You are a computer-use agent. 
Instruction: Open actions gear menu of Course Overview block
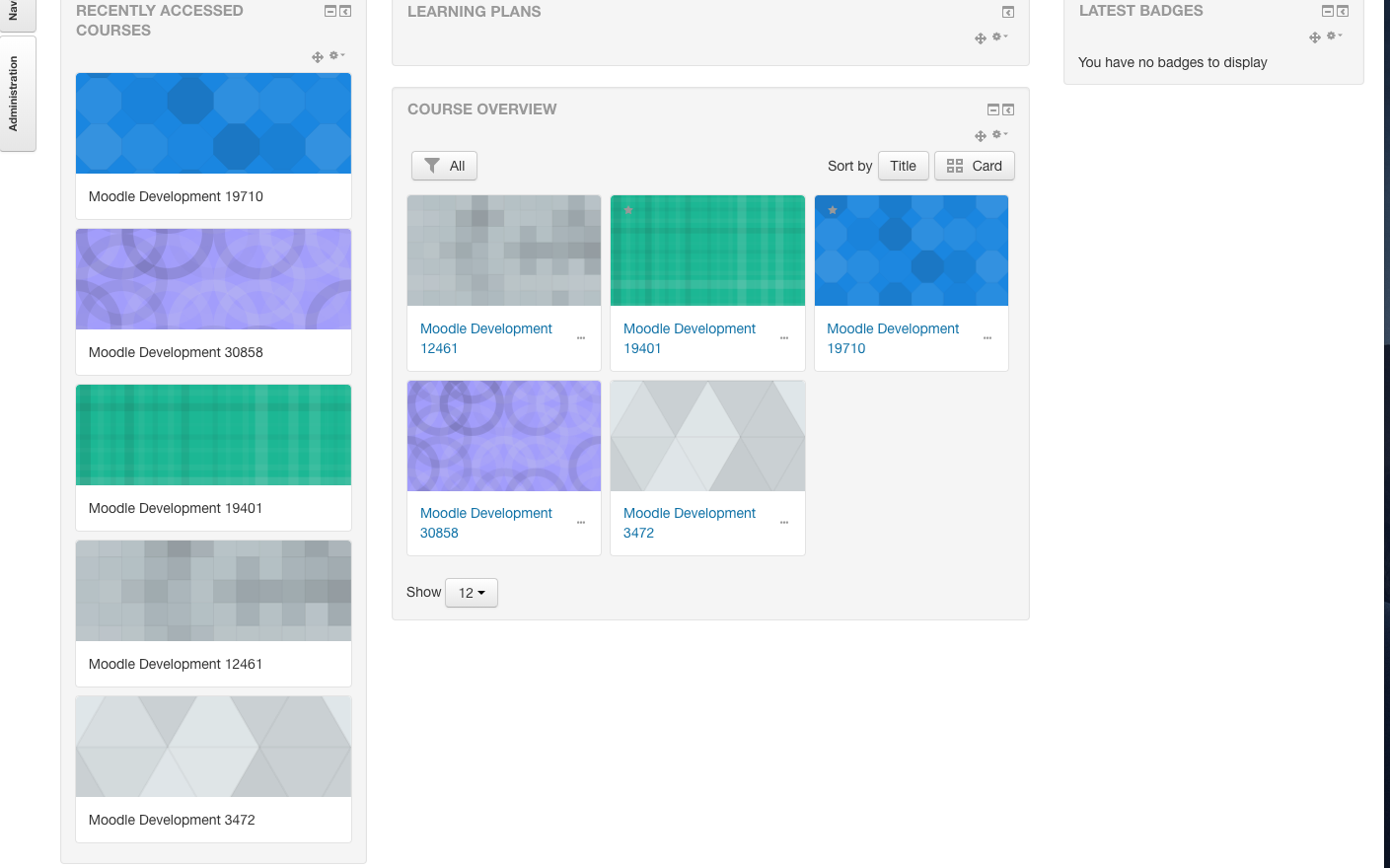click(999, 134)
